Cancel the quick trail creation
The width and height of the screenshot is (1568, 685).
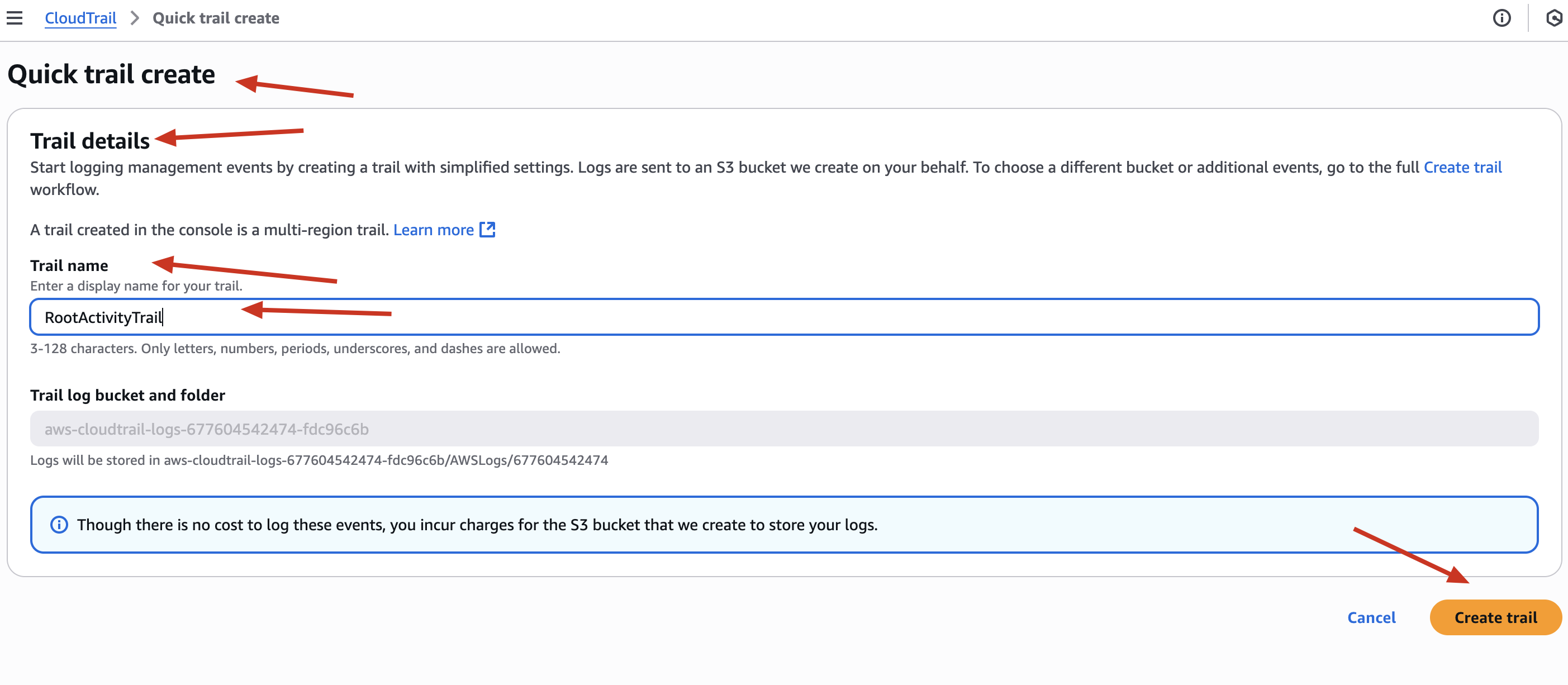[1371, 617]
